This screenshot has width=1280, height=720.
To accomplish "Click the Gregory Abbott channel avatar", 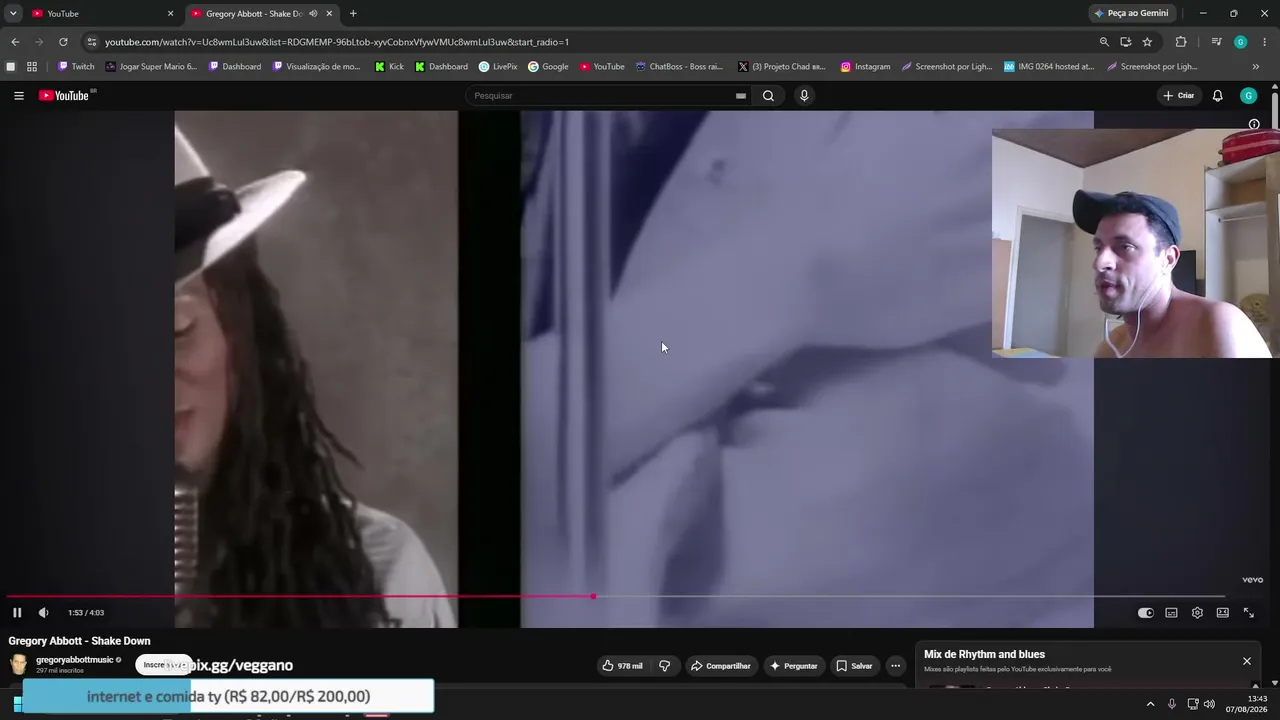I will click(x=19, y=665).
